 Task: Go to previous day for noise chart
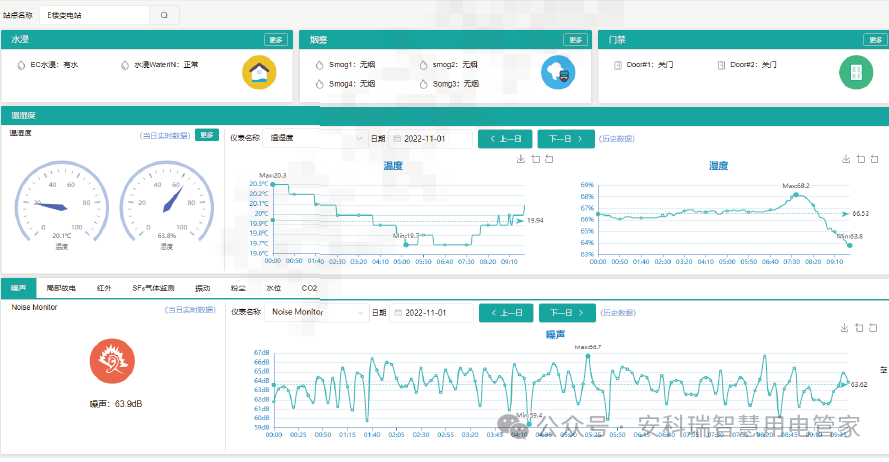[x=506, y=313]
